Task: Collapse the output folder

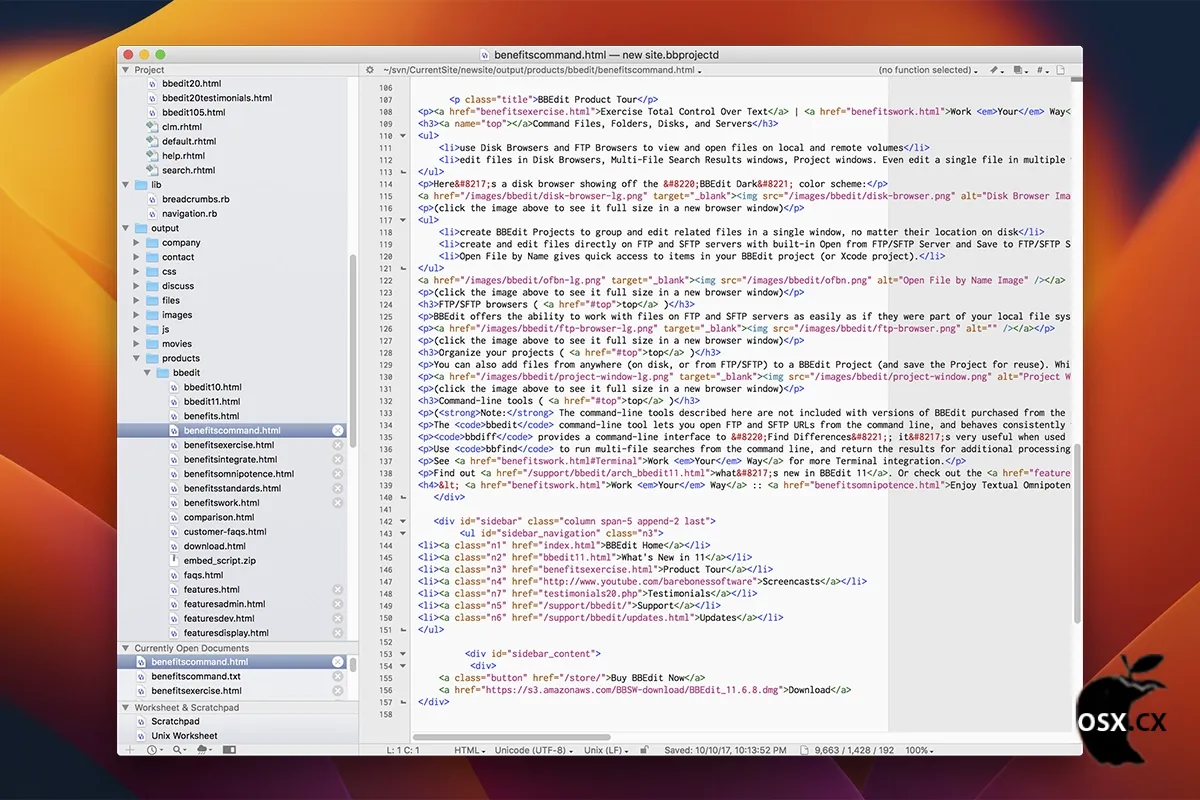Action: 126,228
